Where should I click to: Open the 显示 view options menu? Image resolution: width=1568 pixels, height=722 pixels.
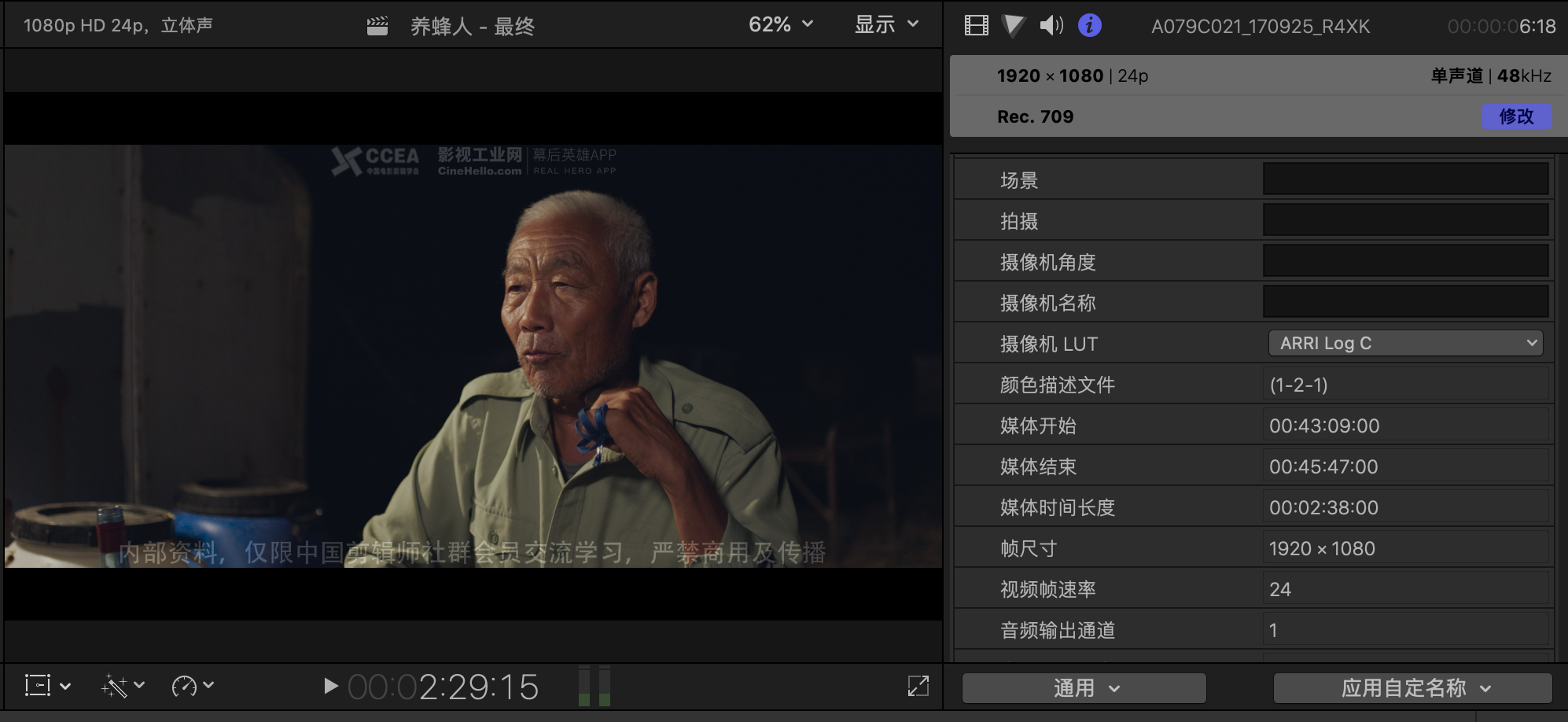(x=886, y=25)
